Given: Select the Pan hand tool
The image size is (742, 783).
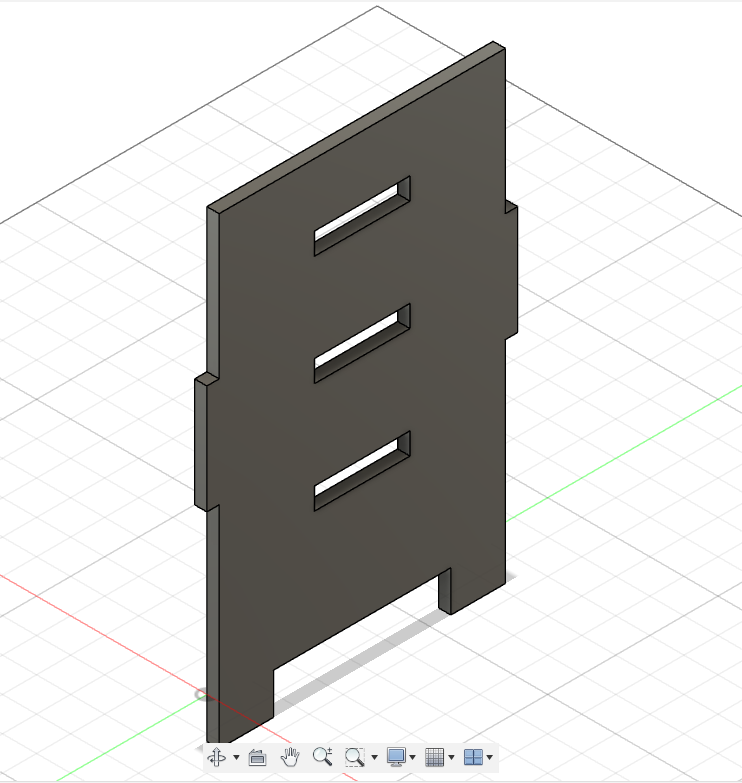Looking at the screenshot, I should point(290,757).
